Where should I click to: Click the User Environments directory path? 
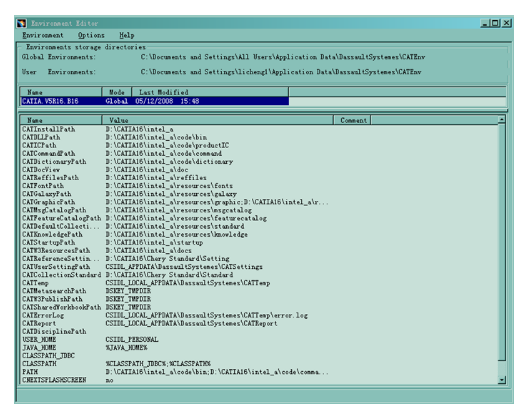[x=281, y=72]
